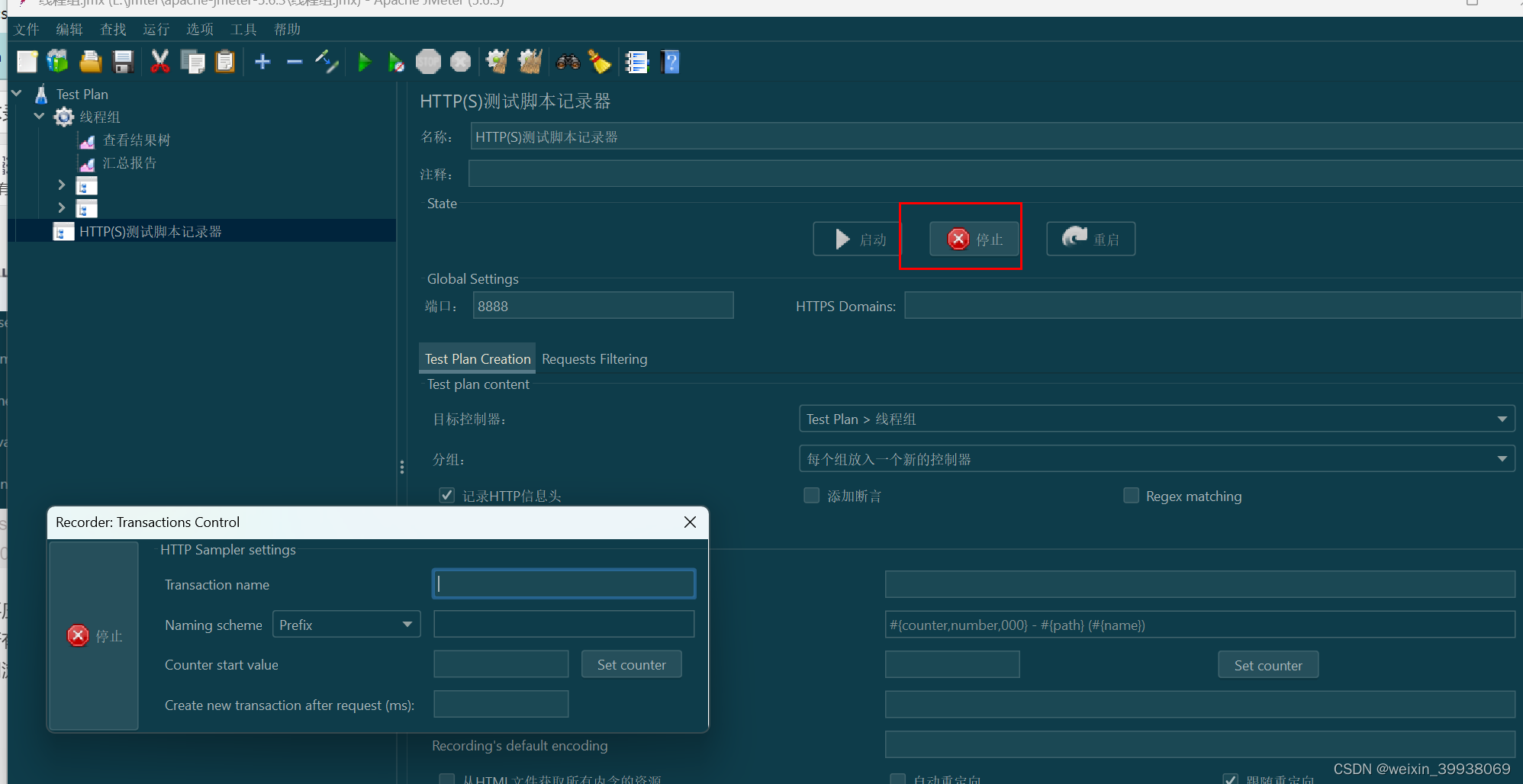Click the 名称 name field
Image resolution: width=1523 pixels, height=784 pixels.
pos(997,137)
